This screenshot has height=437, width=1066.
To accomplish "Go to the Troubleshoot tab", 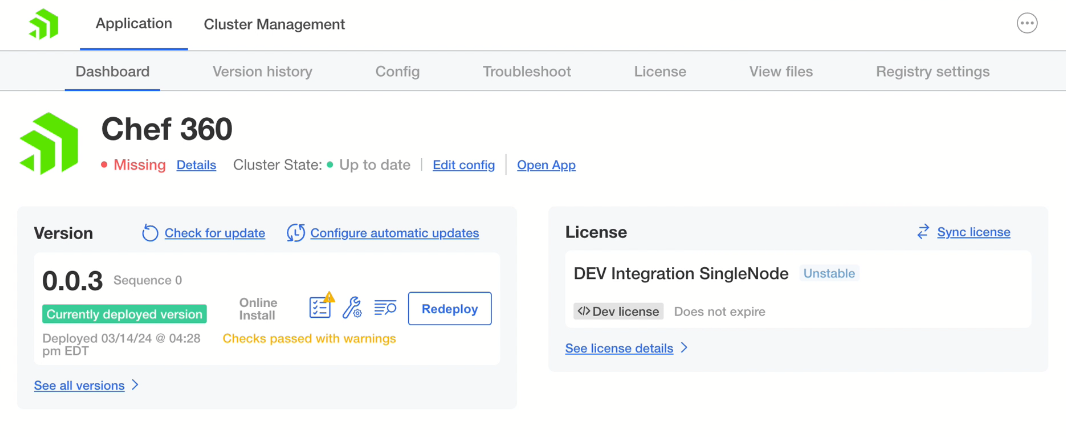I will (527, 71).
